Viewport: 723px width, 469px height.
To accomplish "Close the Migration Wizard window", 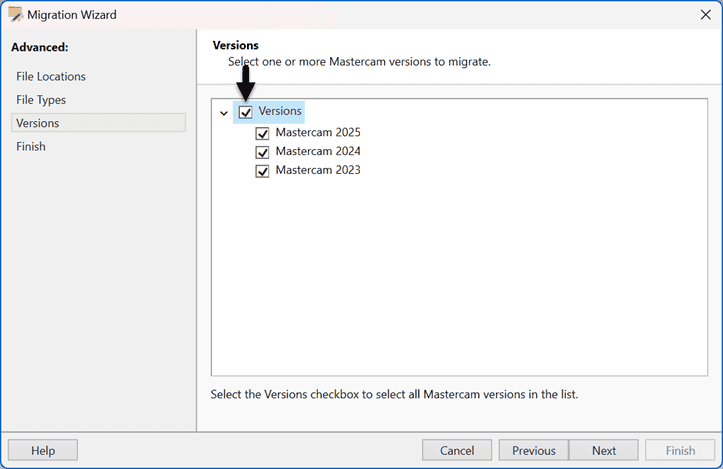I will (x=706, y=15).
